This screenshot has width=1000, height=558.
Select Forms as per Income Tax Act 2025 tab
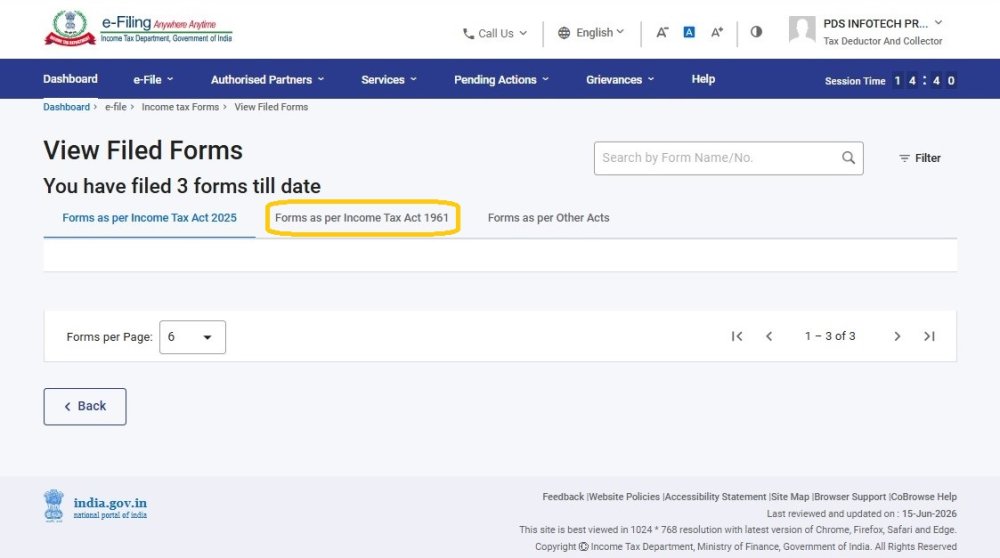149,218
